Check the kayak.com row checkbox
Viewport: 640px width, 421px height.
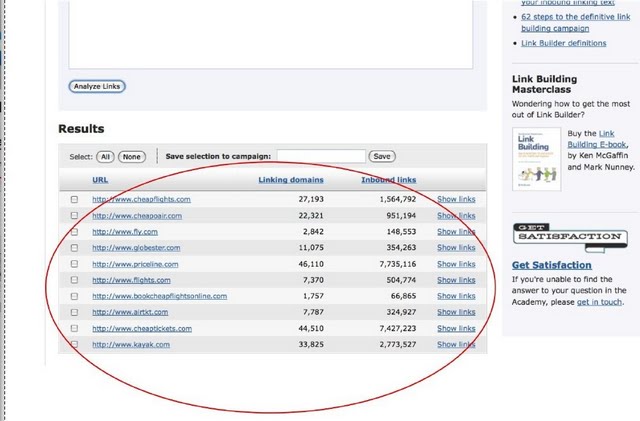click(74, 344)
